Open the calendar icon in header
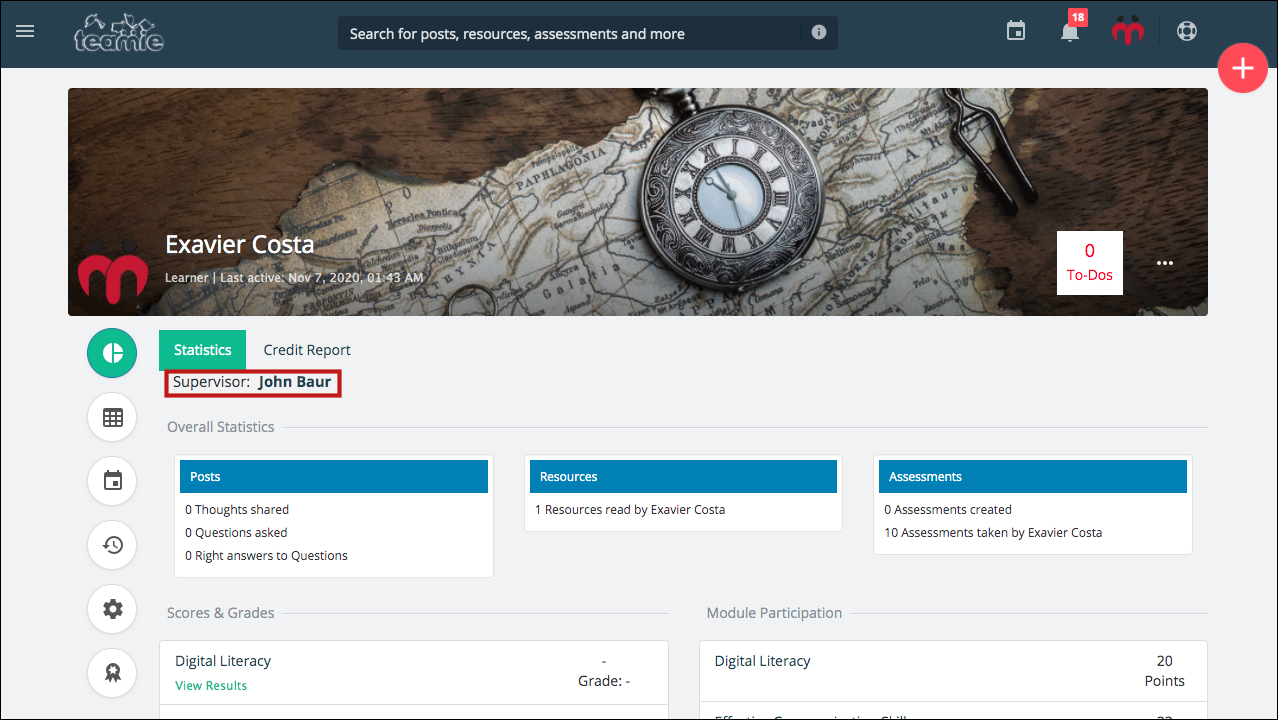 coord(1016,32)
